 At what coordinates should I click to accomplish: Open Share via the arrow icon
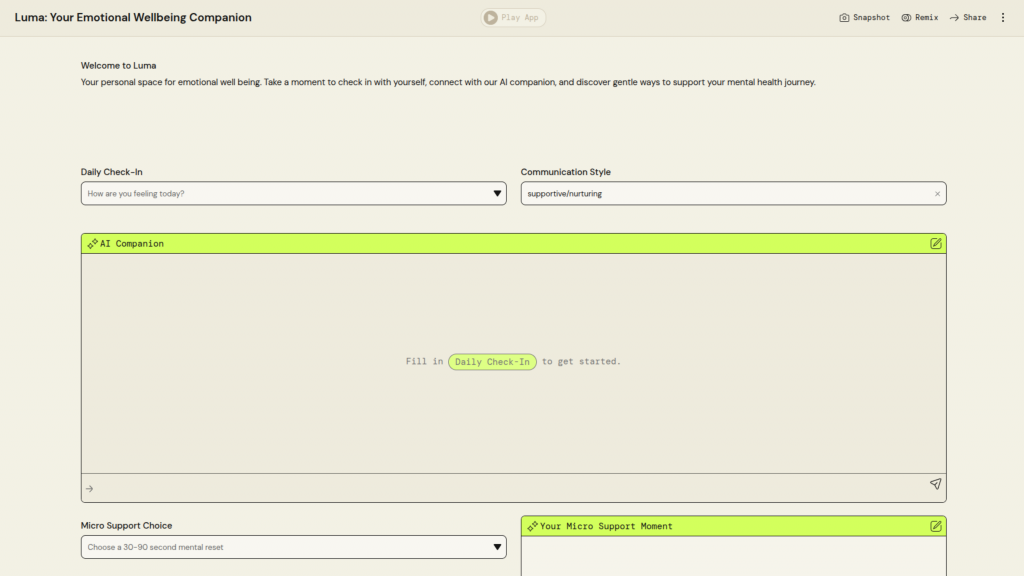[x=955, y=18]
